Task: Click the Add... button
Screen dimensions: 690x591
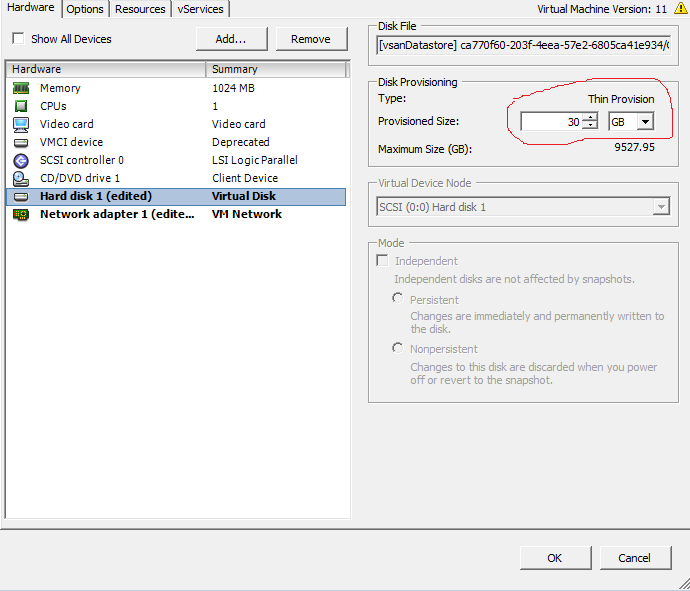Action: [231, 39]
